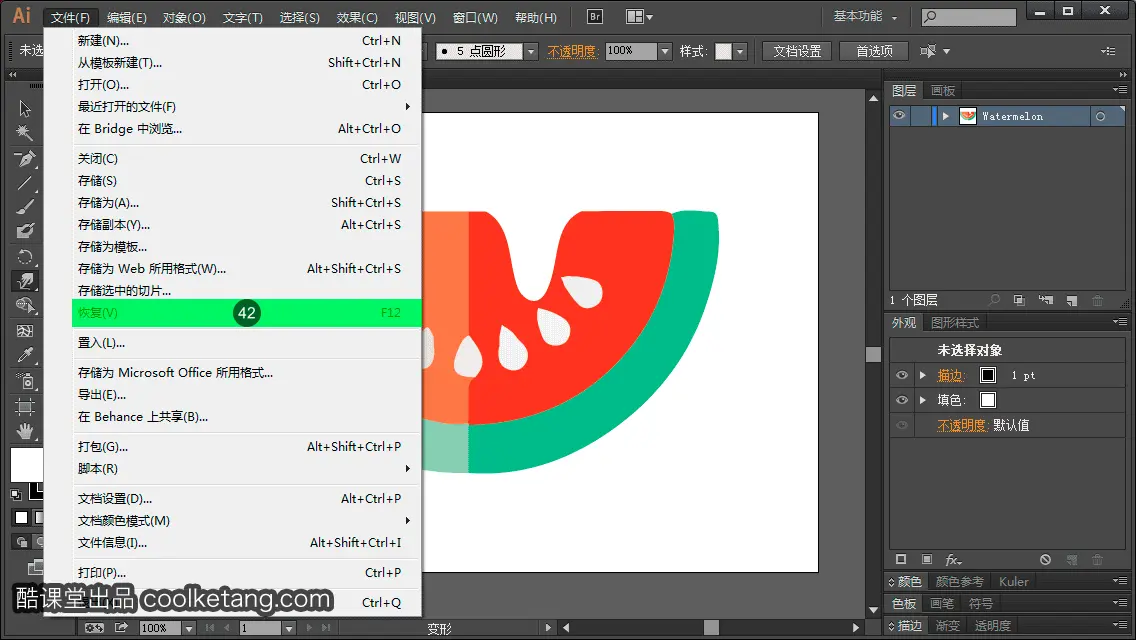Expand the 色板 swatches panel tab
Screen dimensions: 1136x640
tap(903, 604)
